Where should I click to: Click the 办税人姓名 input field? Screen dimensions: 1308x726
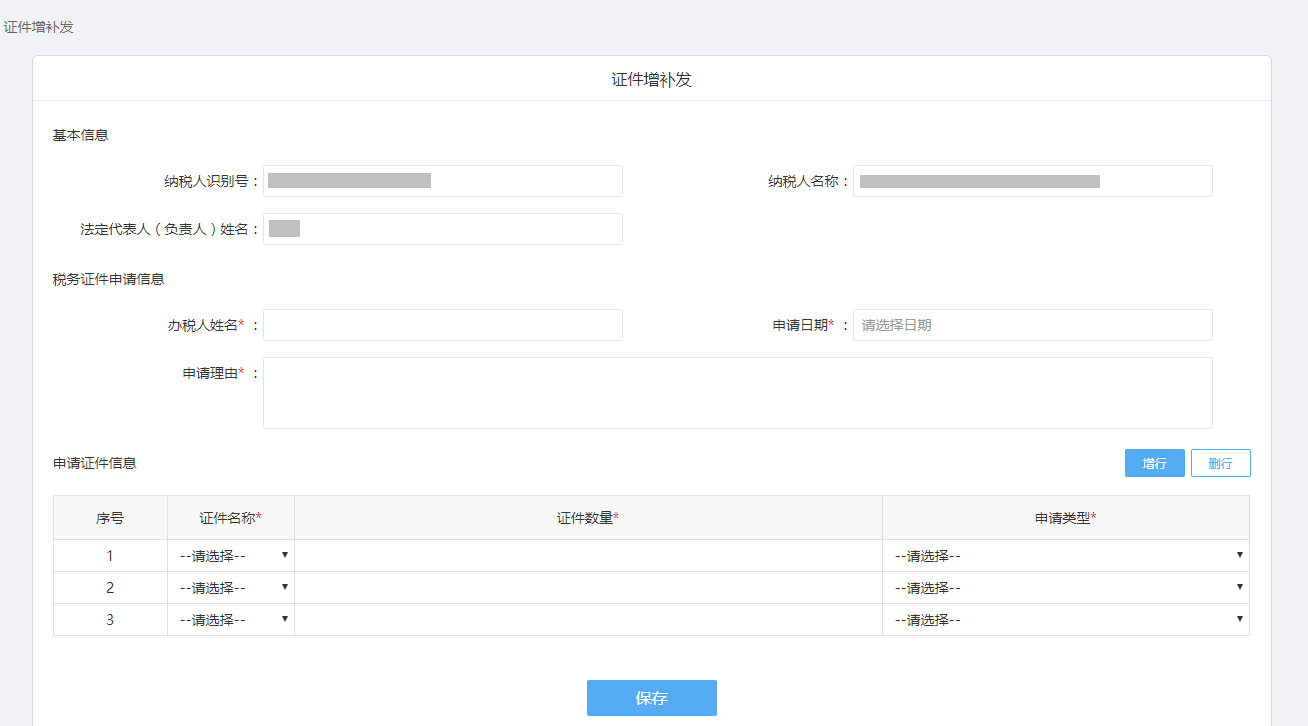[442, 325]
